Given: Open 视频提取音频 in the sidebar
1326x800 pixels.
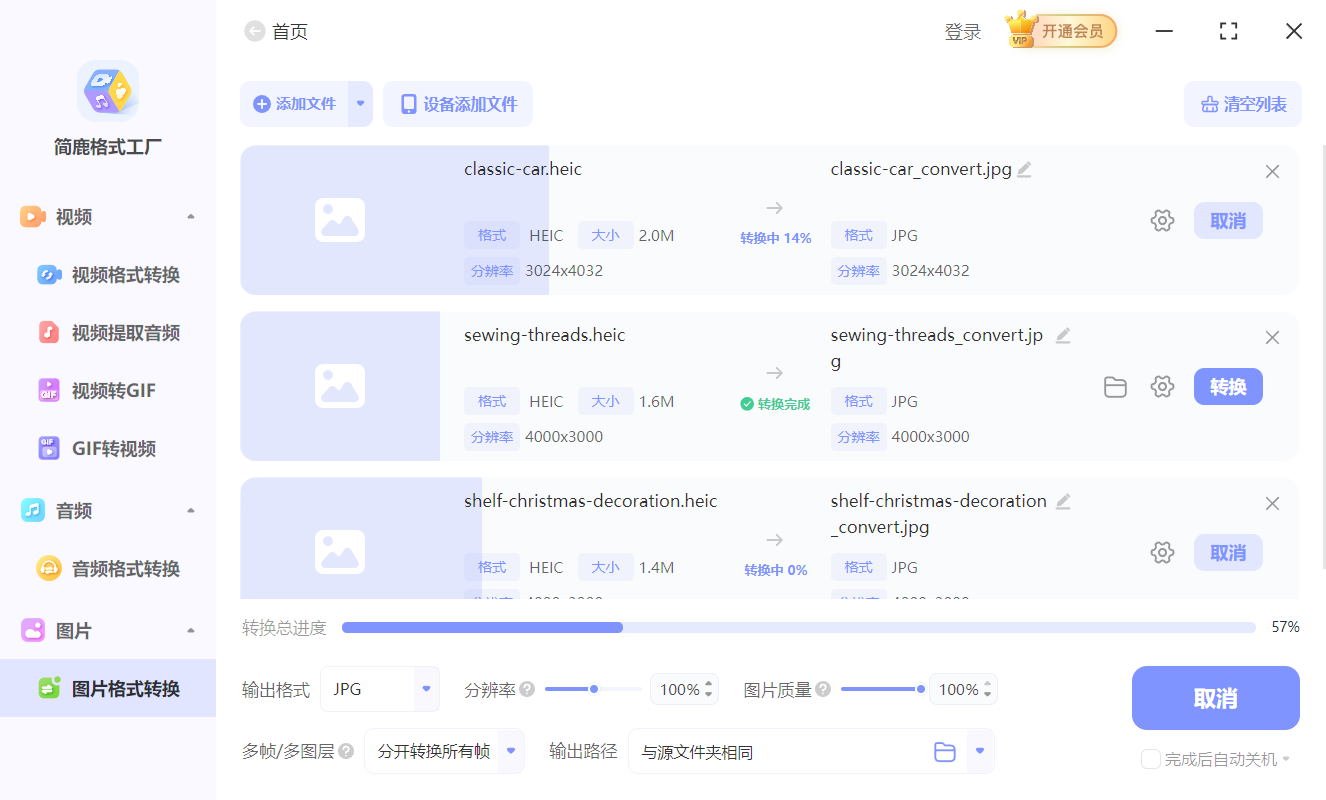Looking at the screenshot, I should [x=108, y=333].
